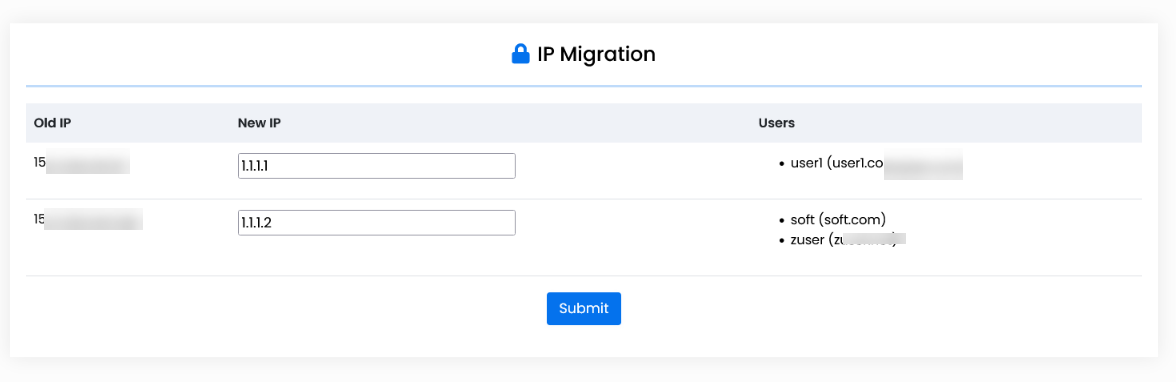The image size is (1176, 382).
Task: Select the 'soft (soft.com)' user entry
Action: coord(838,220)
